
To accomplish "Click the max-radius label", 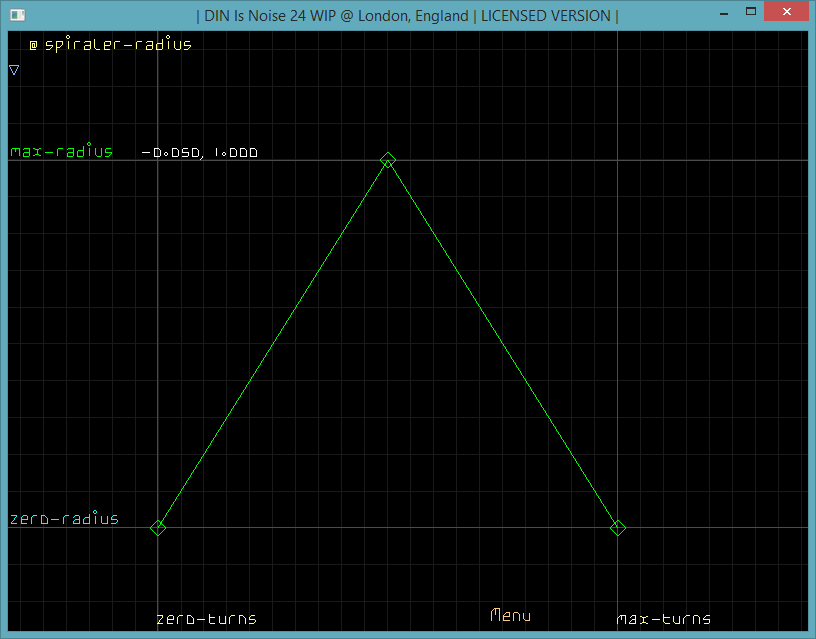I will coord(61,152).
